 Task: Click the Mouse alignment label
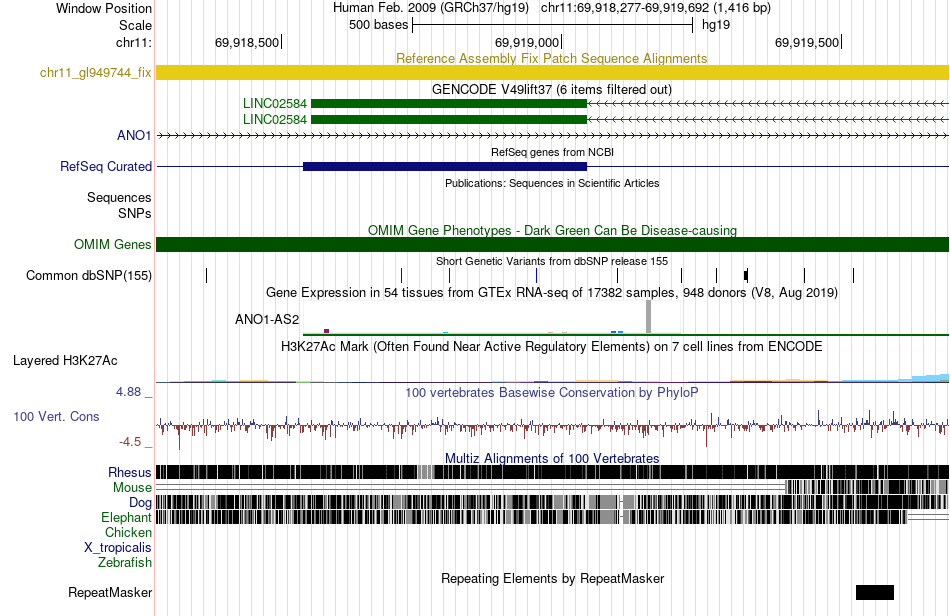[x=132, y=488]
